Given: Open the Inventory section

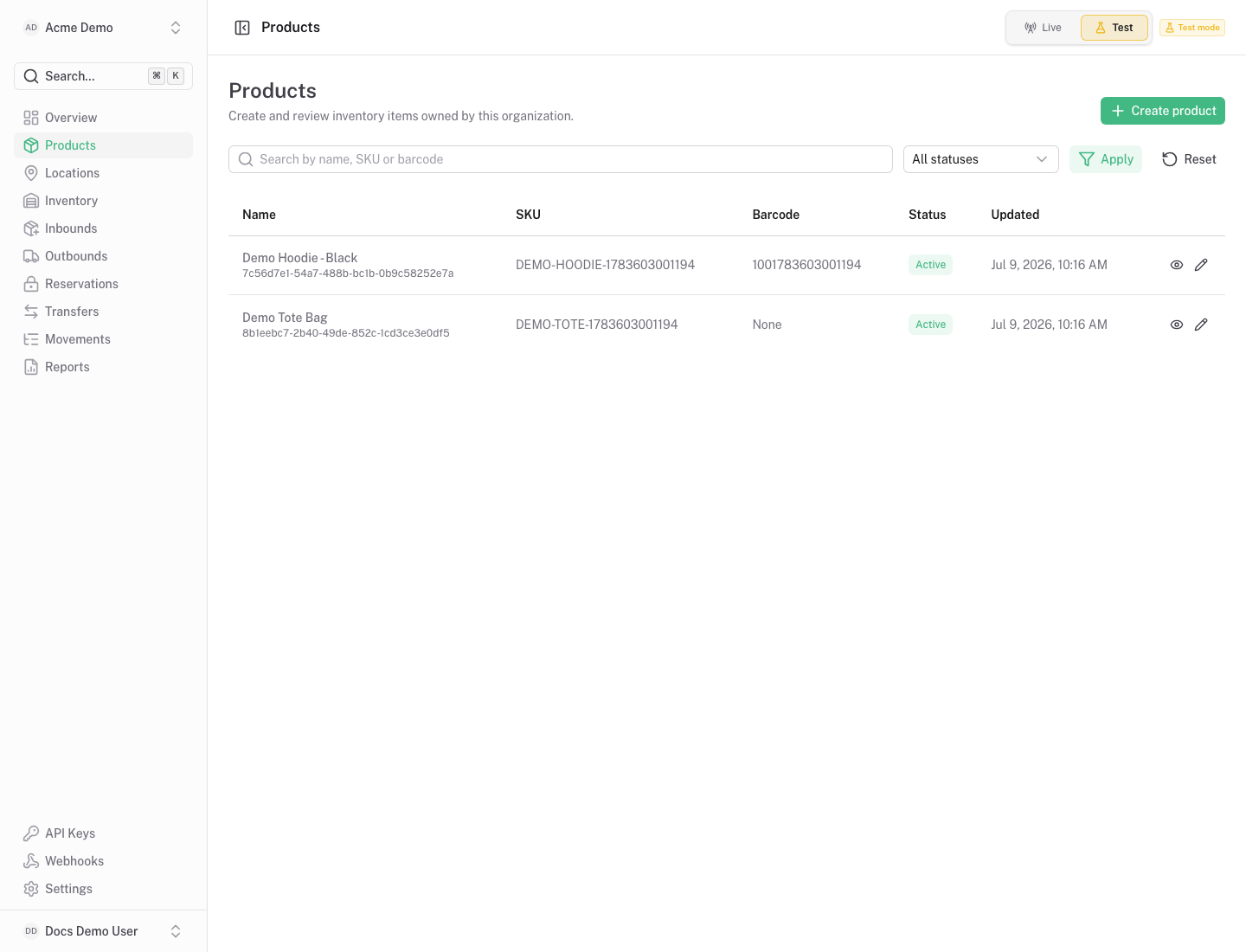Looking at the screenshot, I should click(104, 201).
